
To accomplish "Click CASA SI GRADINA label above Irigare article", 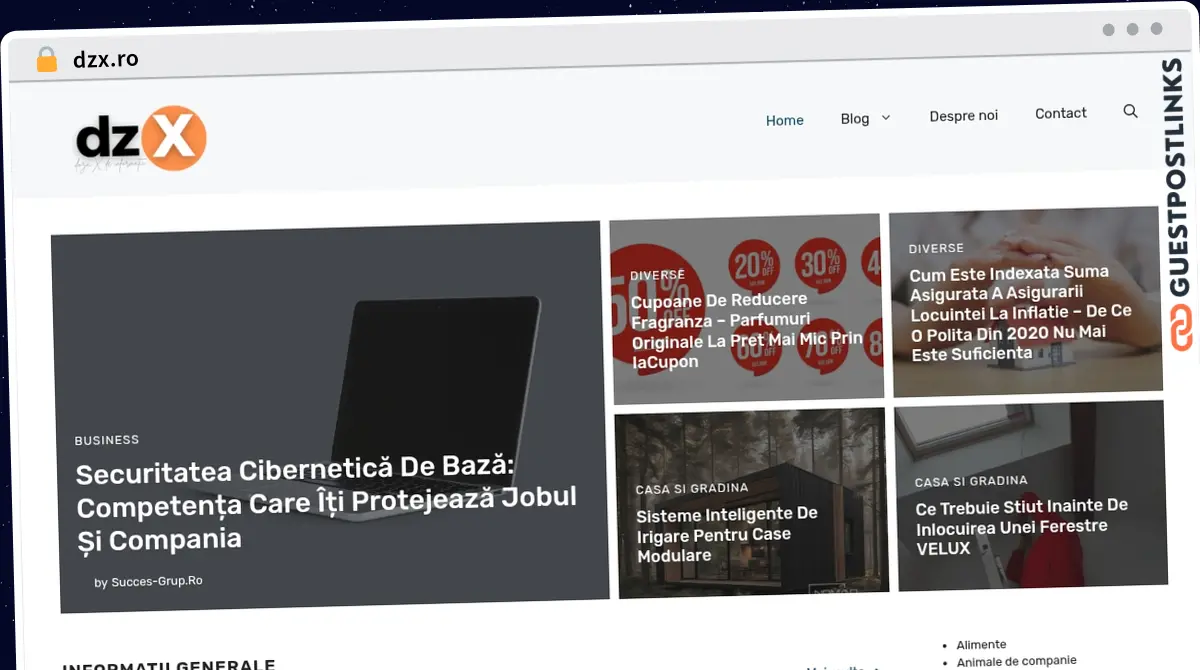I will point(692,489).
